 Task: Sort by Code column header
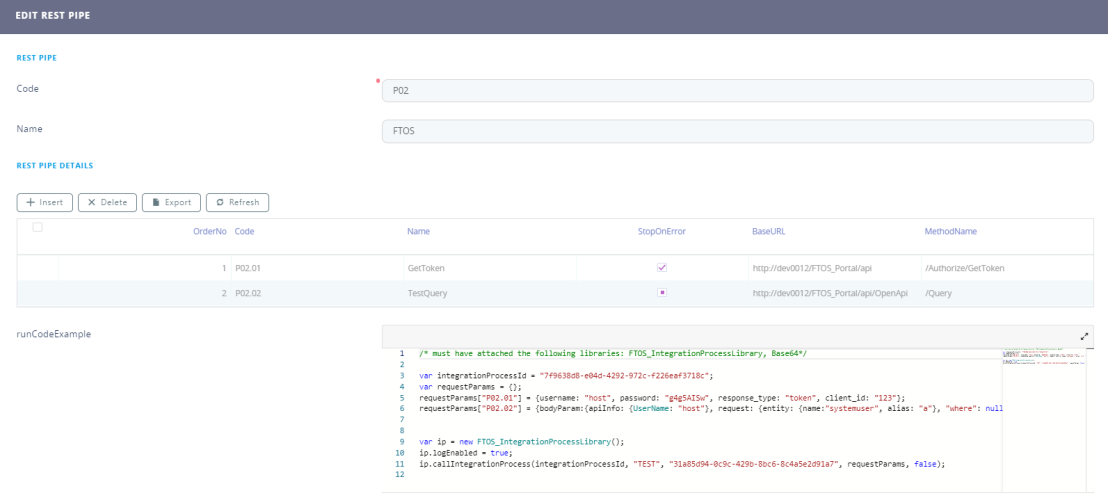[244, 231]
